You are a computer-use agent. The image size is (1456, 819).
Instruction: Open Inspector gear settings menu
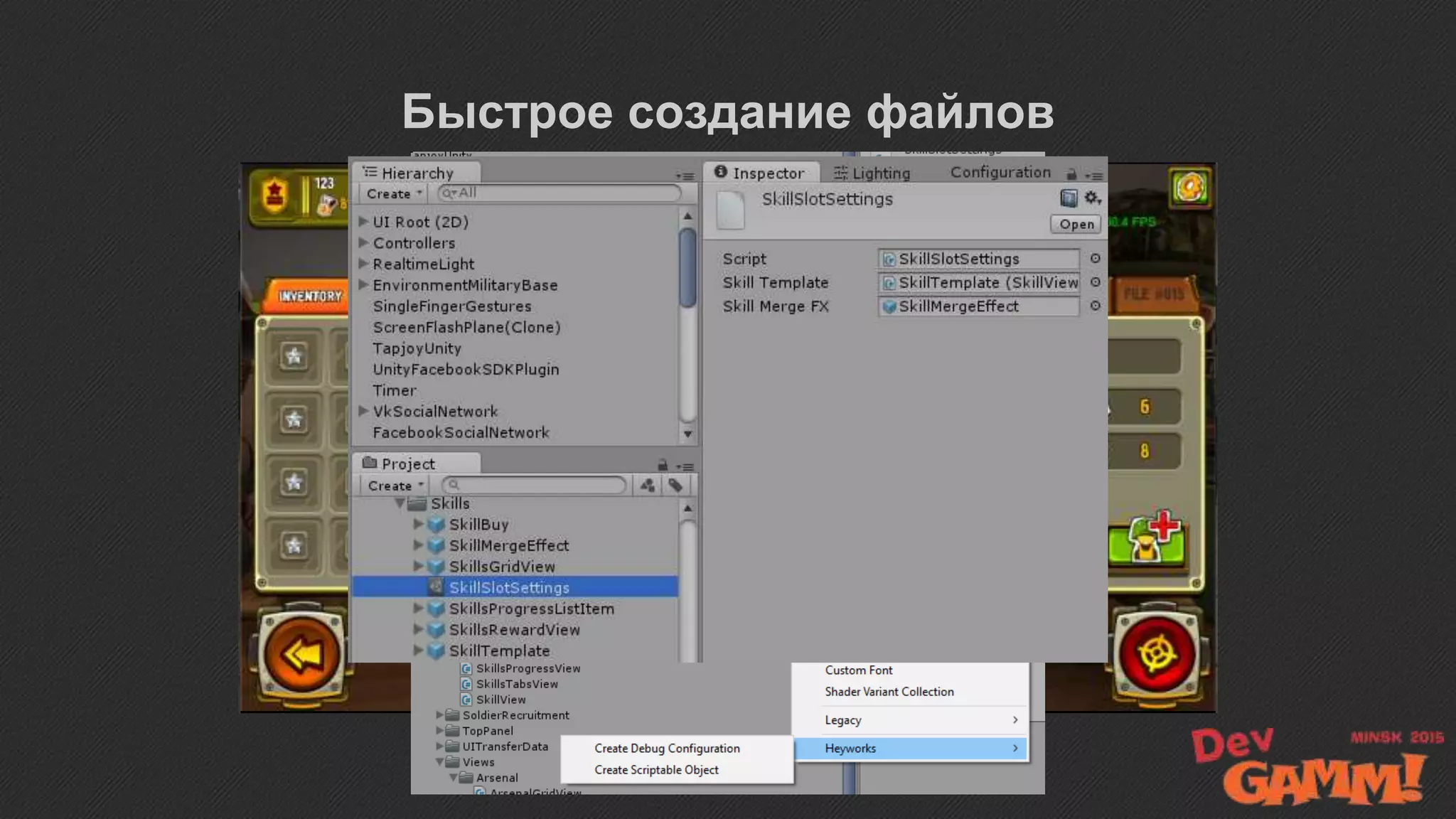point(1093,198)
